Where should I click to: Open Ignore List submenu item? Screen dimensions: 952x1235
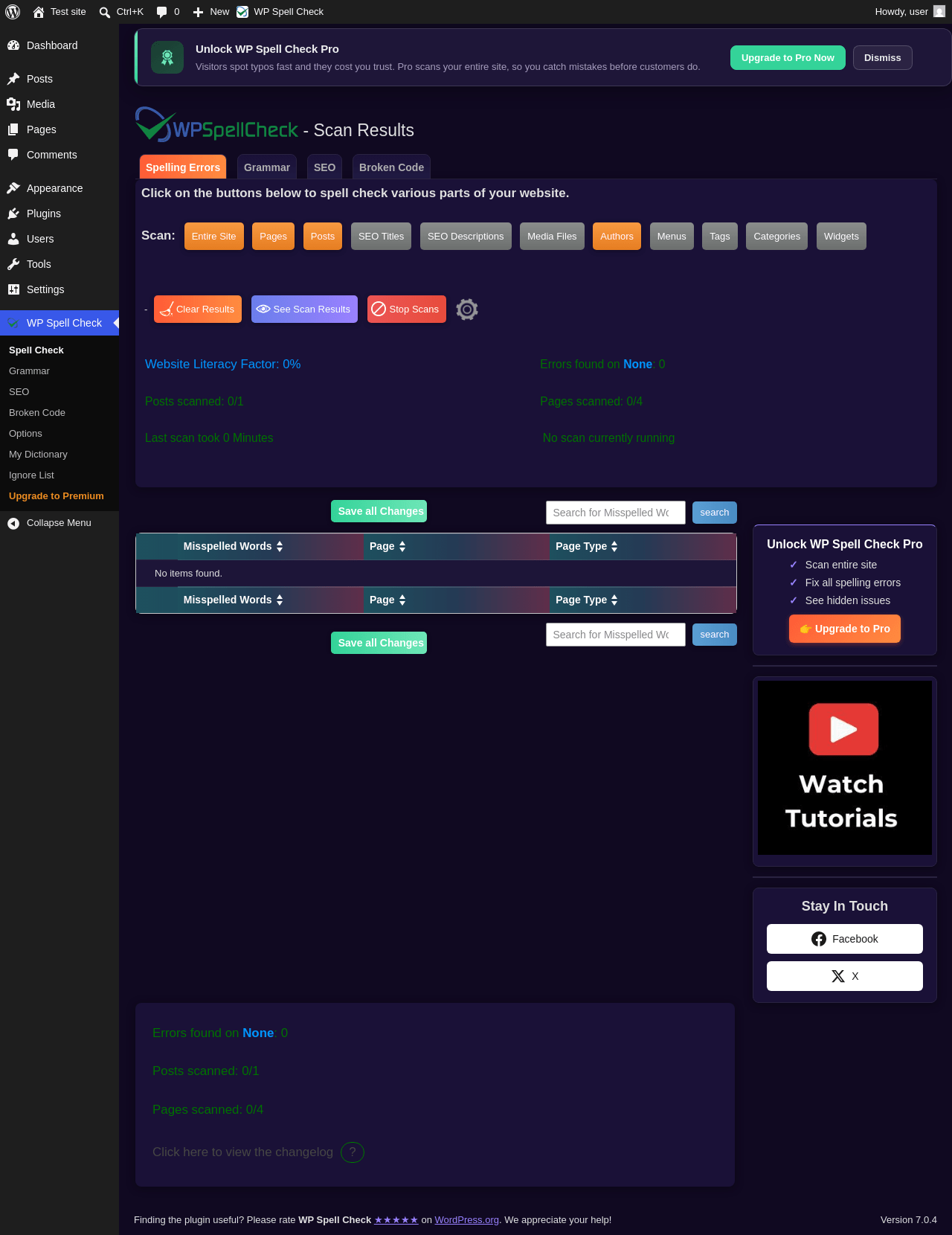(x=31, y=475)
